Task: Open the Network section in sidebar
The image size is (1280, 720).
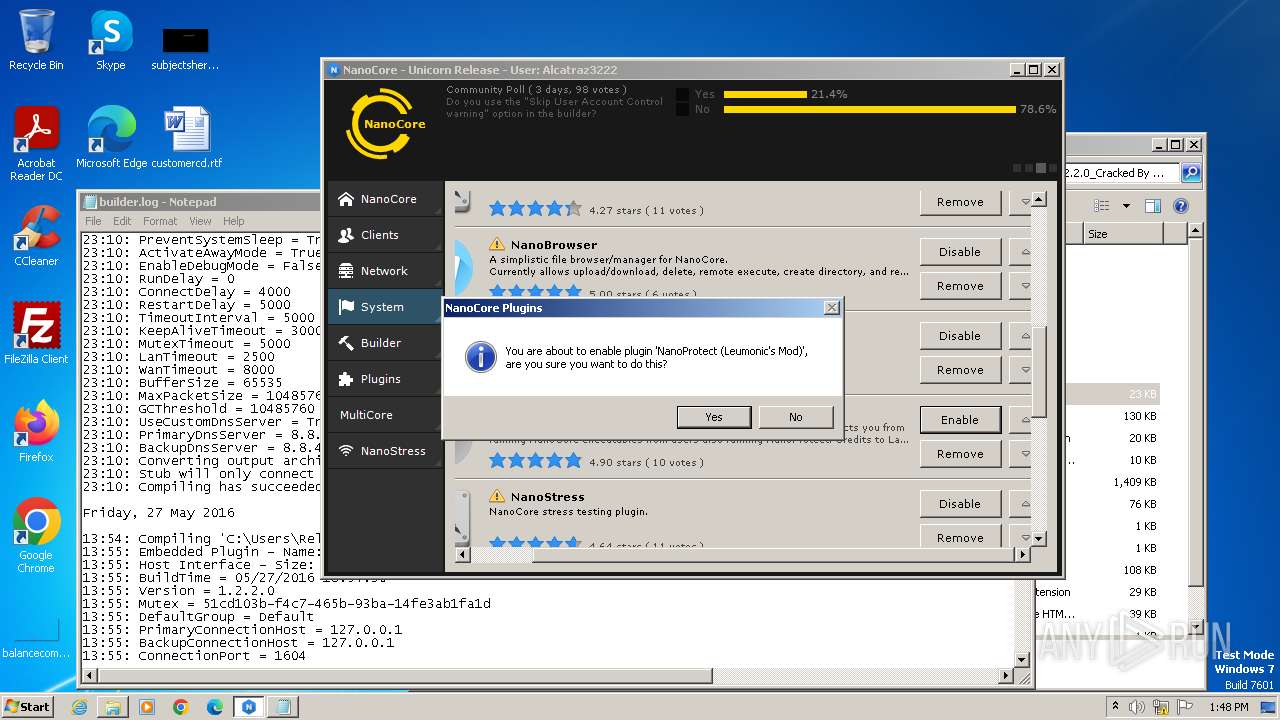Action: coord(385,271)
